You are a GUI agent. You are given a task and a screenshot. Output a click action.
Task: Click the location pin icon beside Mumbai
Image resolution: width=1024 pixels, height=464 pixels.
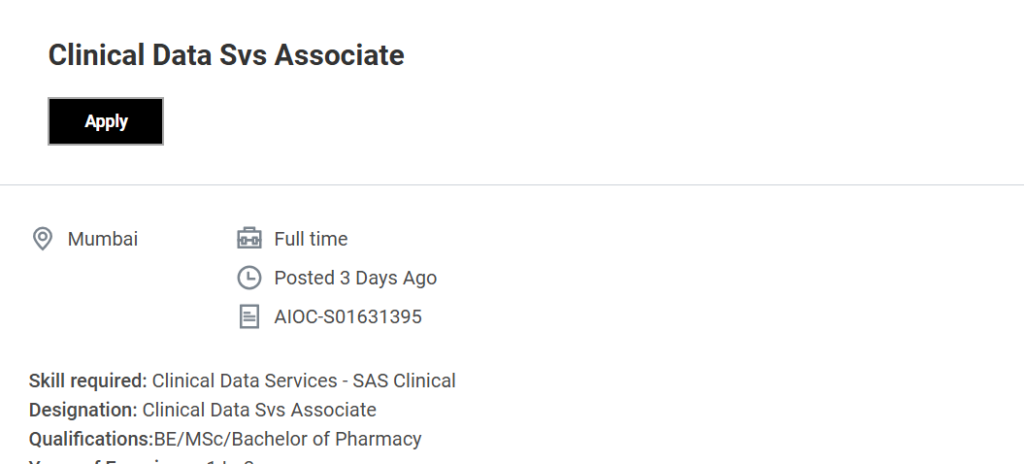(x=42, y=239)
